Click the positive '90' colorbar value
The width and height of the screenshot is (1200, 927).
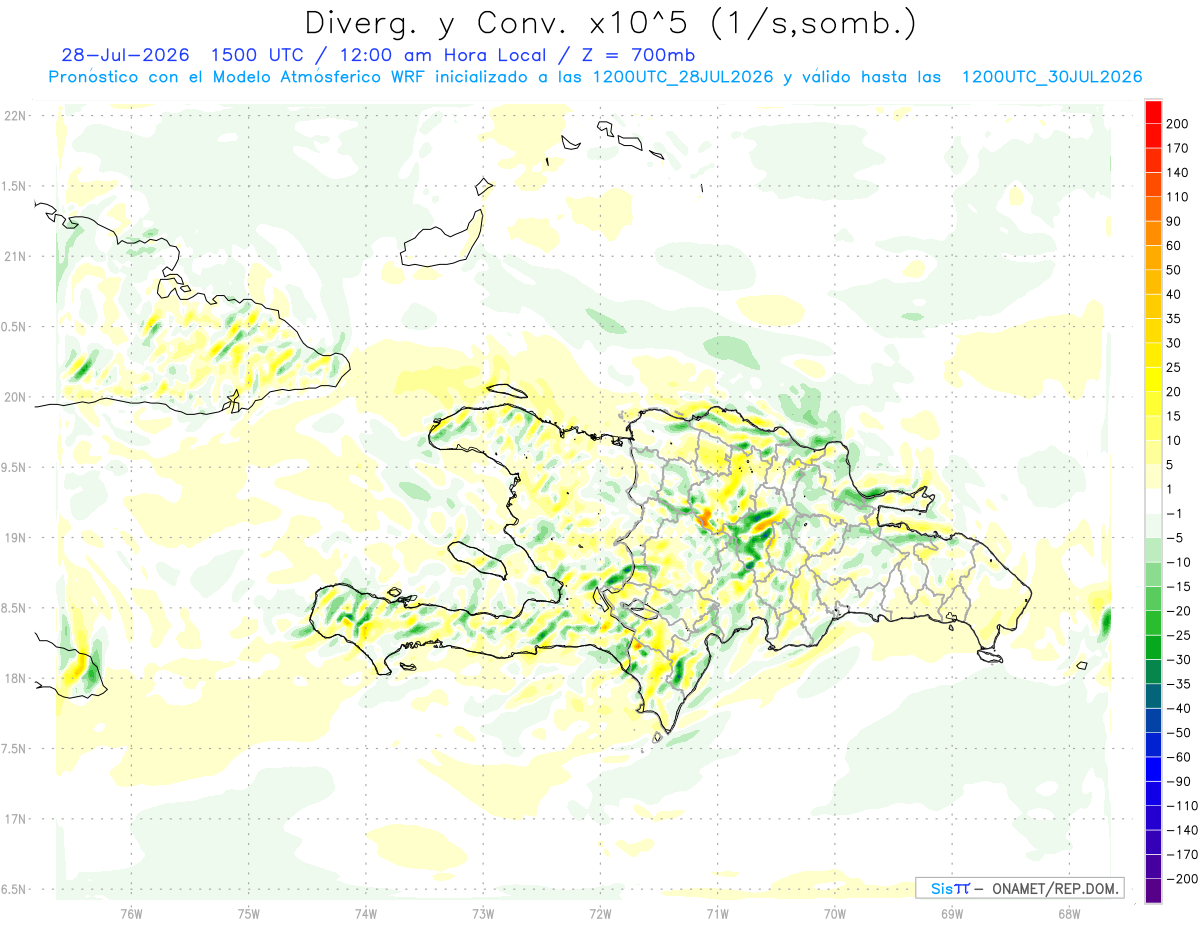coord(1175,221)
